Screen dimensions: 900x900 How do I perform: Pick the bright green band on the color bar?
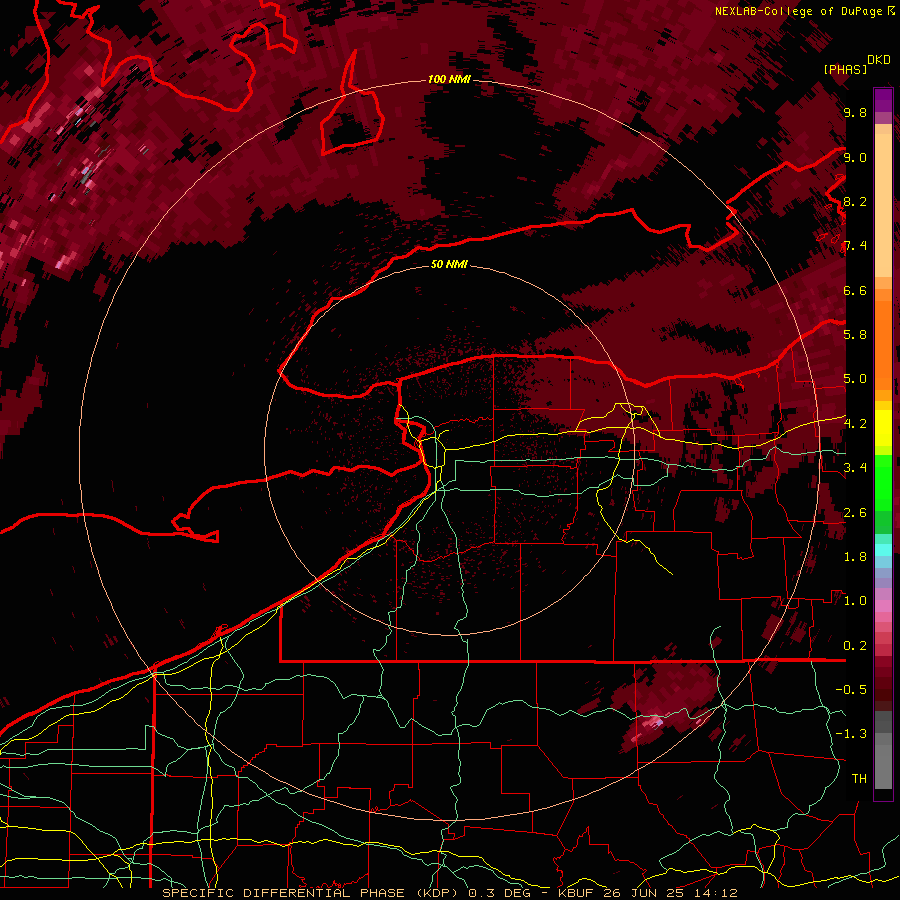click(883, 483)
